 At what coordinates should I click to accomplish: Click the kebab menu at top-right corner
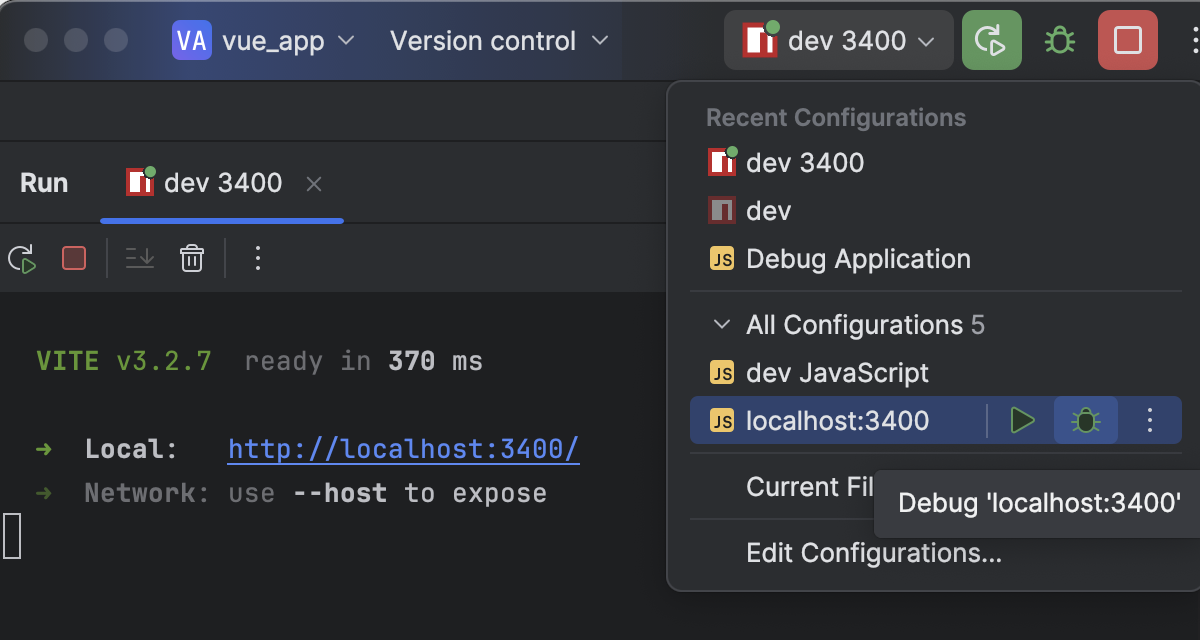(1193, 40)
